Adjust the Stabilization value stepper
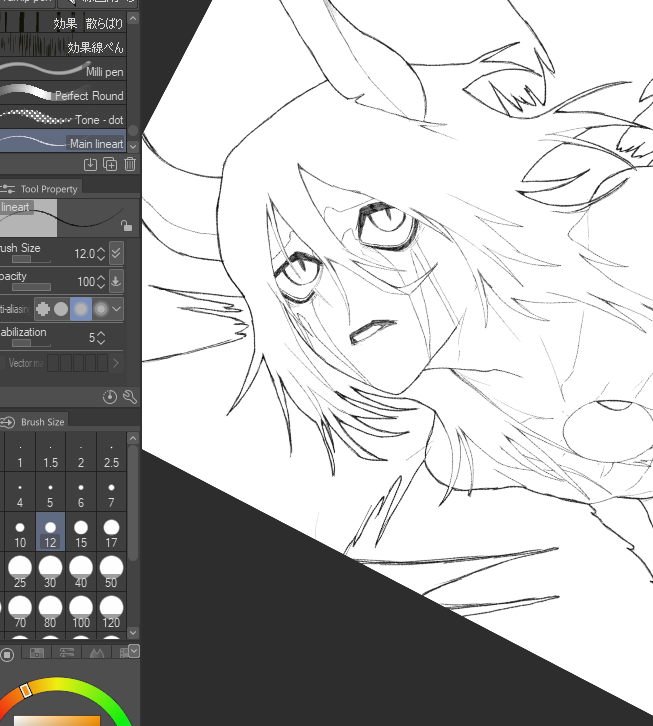The width and height of the screenshot is (653, 726). click(101, 338)
